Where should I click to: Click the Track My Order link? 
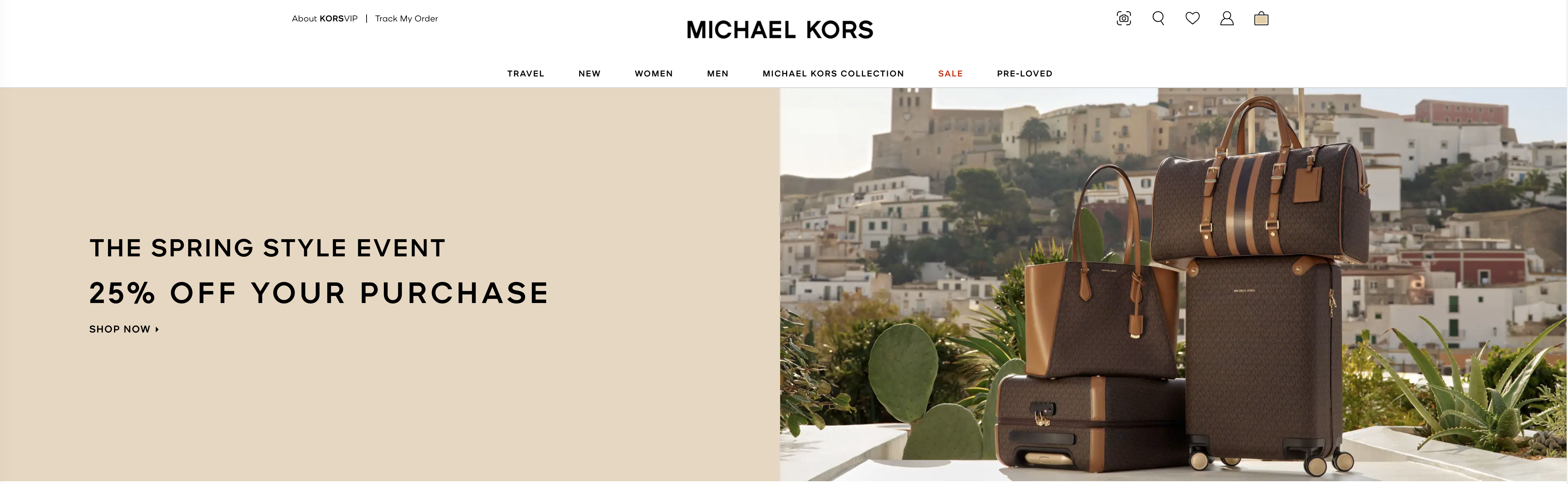[x=407, y=19]
